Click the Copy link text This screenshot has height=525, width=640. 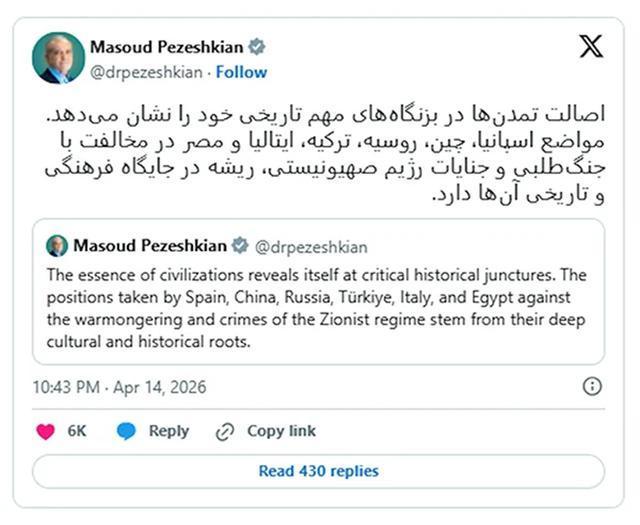(x=281, y=431)
